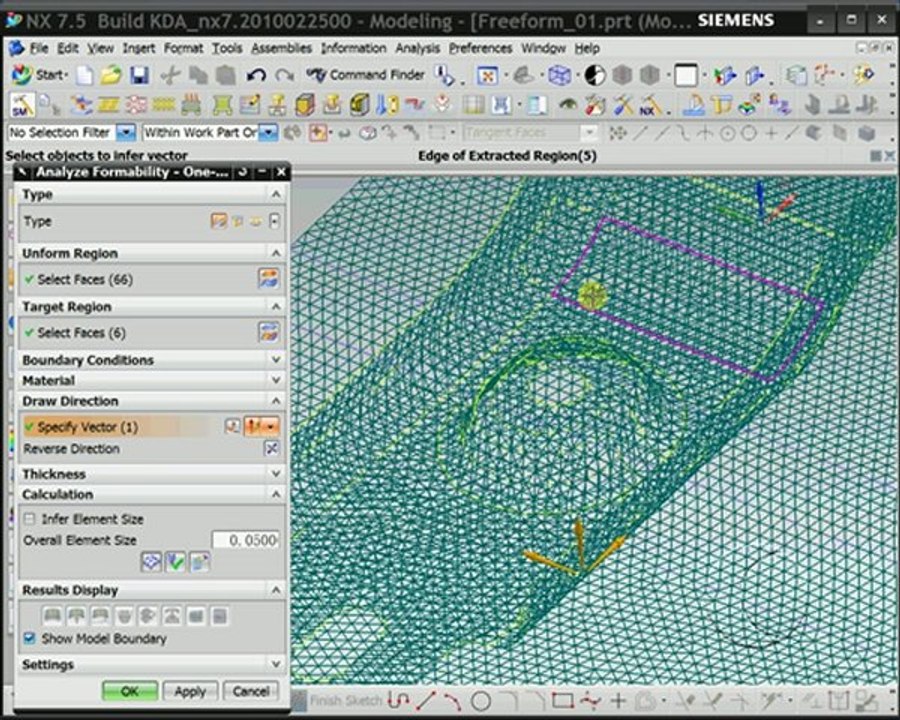Collapse the Unform Region section
This screenshot has height=720, width=900.
tap(276, 253)
